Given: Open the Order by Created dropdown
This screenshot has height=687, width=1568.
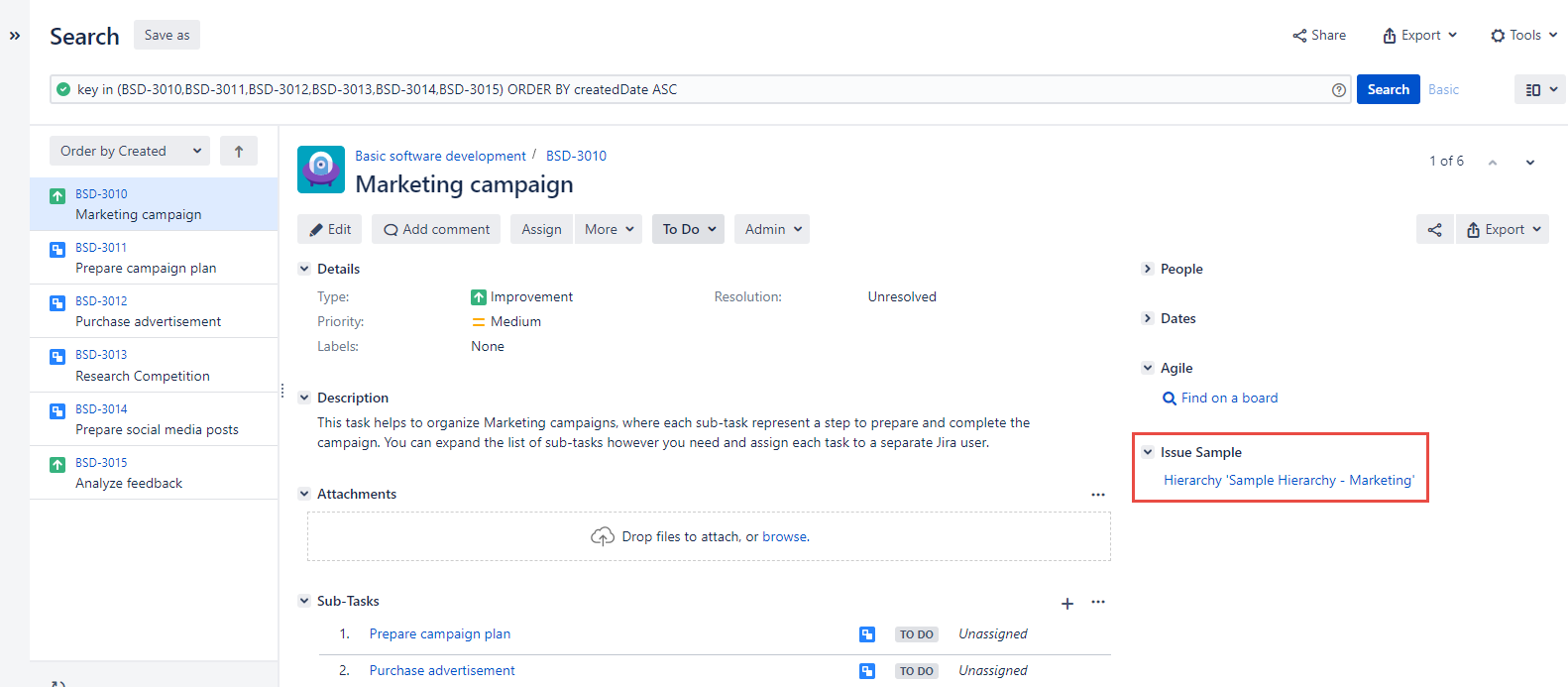Looking at the screenshot, I should 130,152.
